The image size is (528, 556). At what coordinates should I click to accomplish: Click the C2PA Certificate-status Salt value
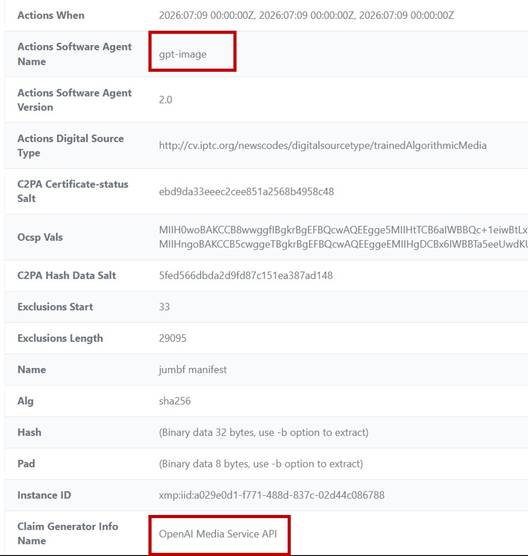coord(246,191)
